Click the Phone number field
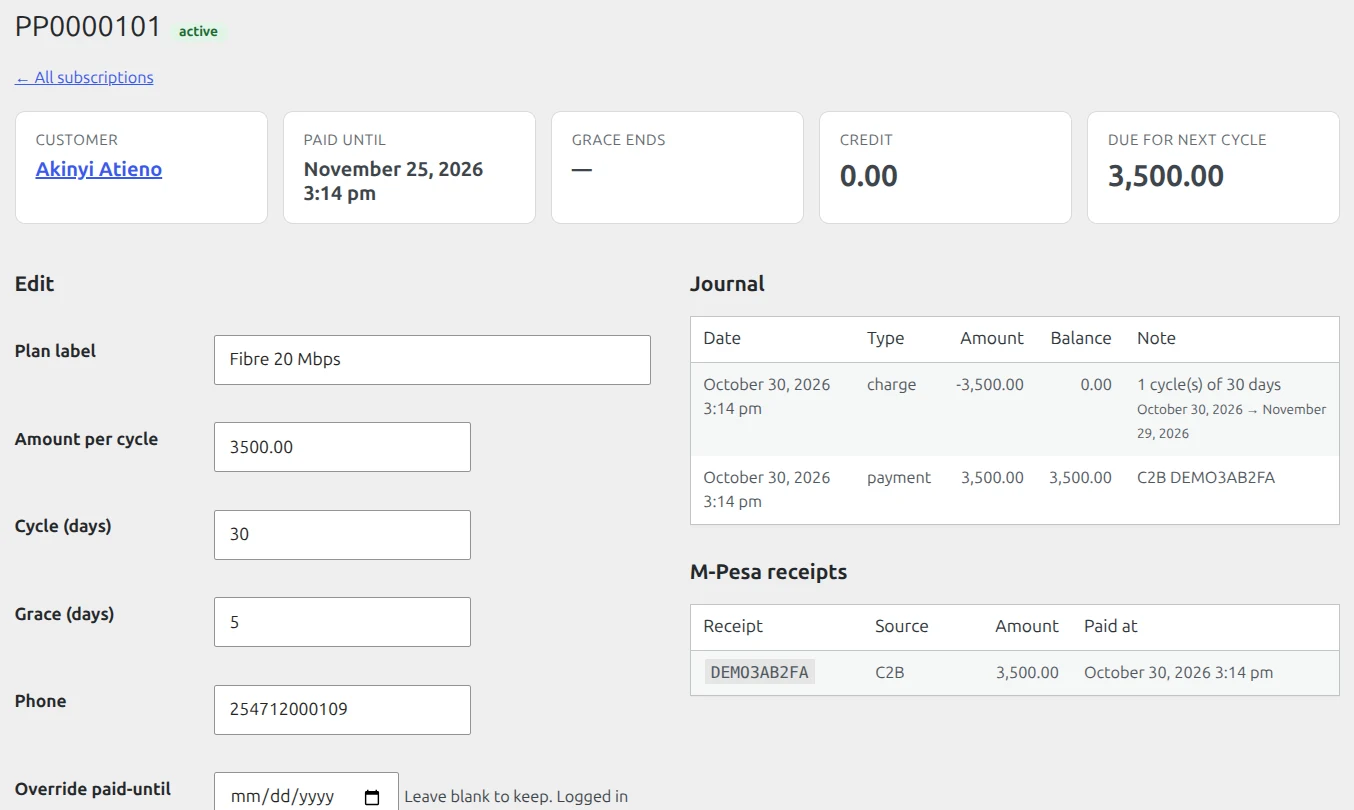Viewport: 1354px width, 810px height. (342, 710)
